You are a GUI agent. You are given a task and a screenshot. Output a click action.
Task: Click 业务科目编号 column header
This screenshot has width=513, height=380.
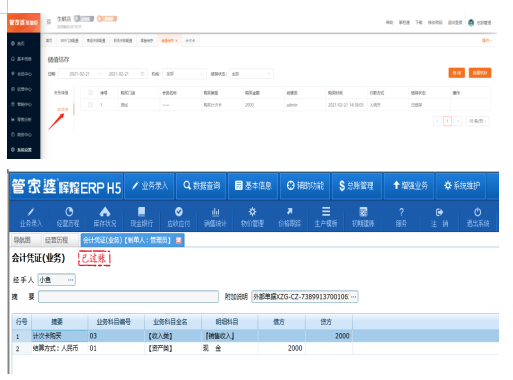tap(116, 322)
